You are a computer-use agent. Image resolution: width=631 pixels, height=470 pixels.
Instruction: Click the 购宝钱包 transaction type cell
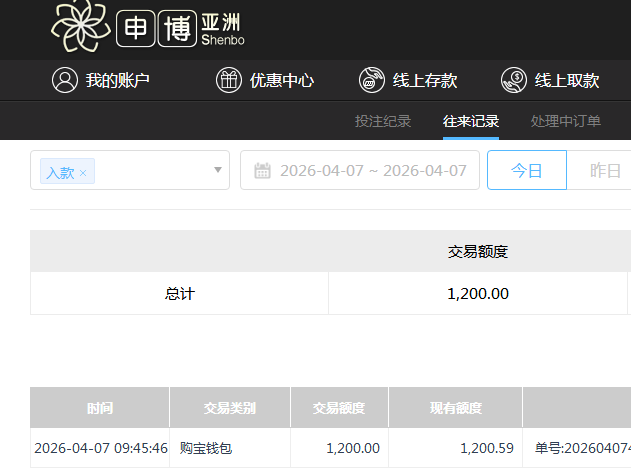tap(230, 448)
